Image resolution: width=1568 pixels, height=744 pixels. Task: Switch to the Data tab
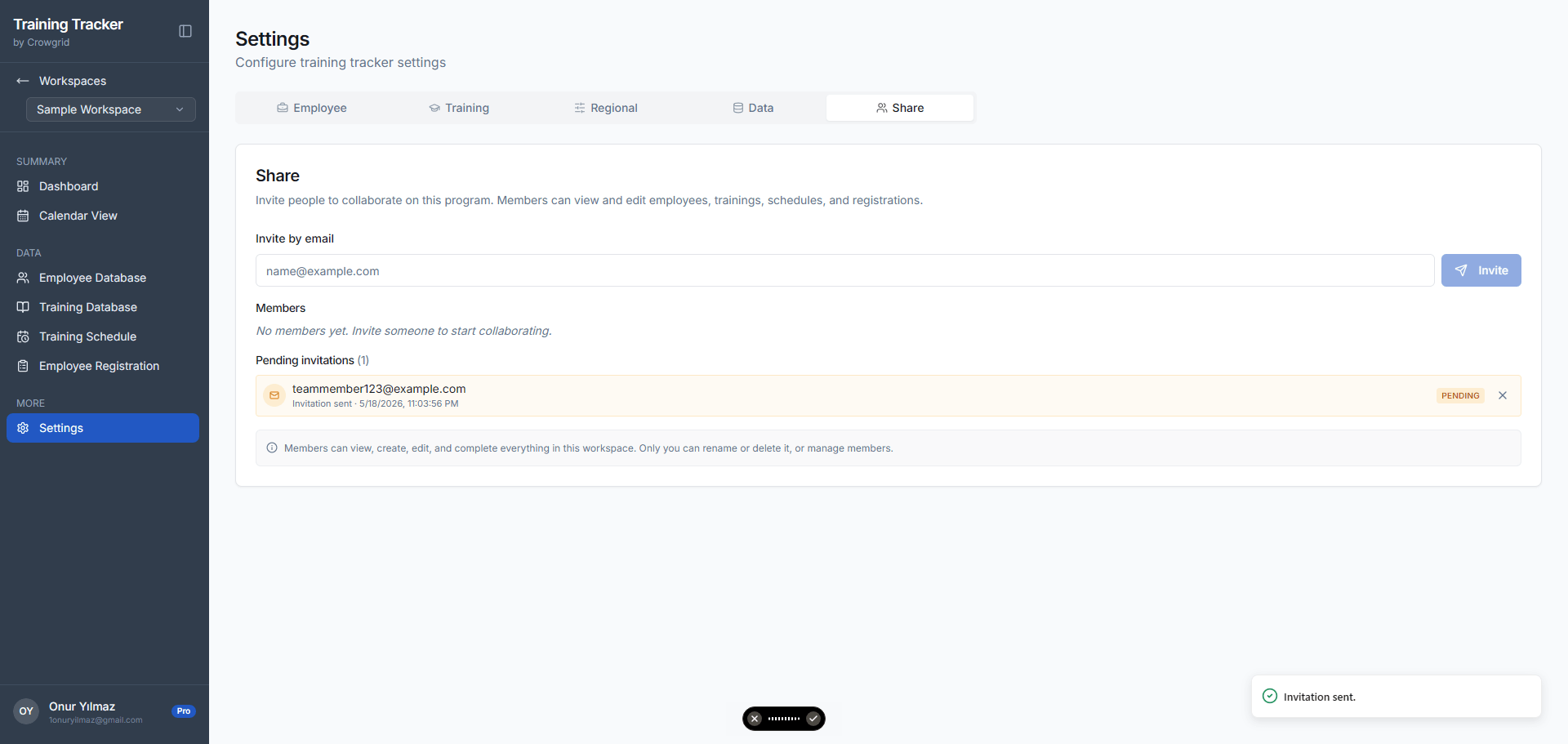coord(753,108)
